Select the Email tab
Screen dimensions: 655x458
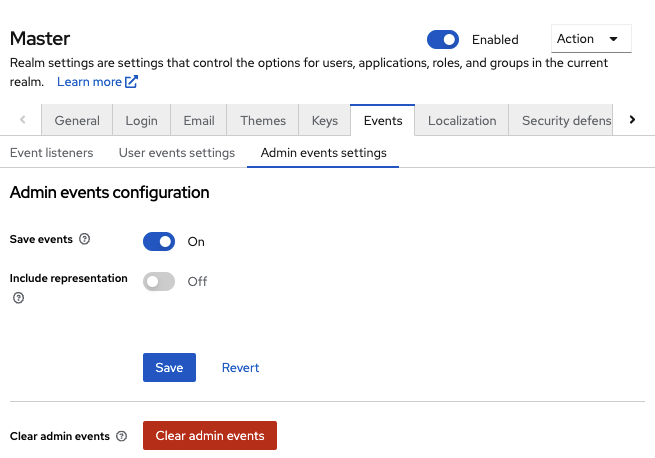tap(199, 120)
